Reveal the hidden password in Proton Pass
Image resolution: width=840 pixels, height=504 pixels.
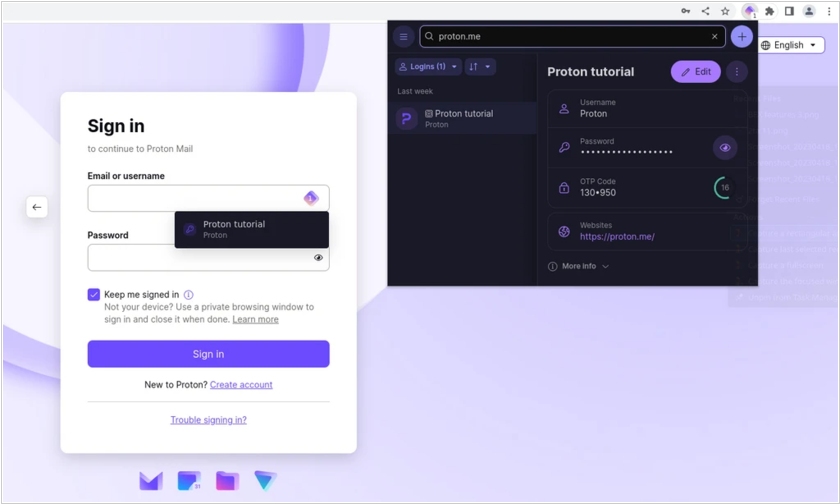724,148
